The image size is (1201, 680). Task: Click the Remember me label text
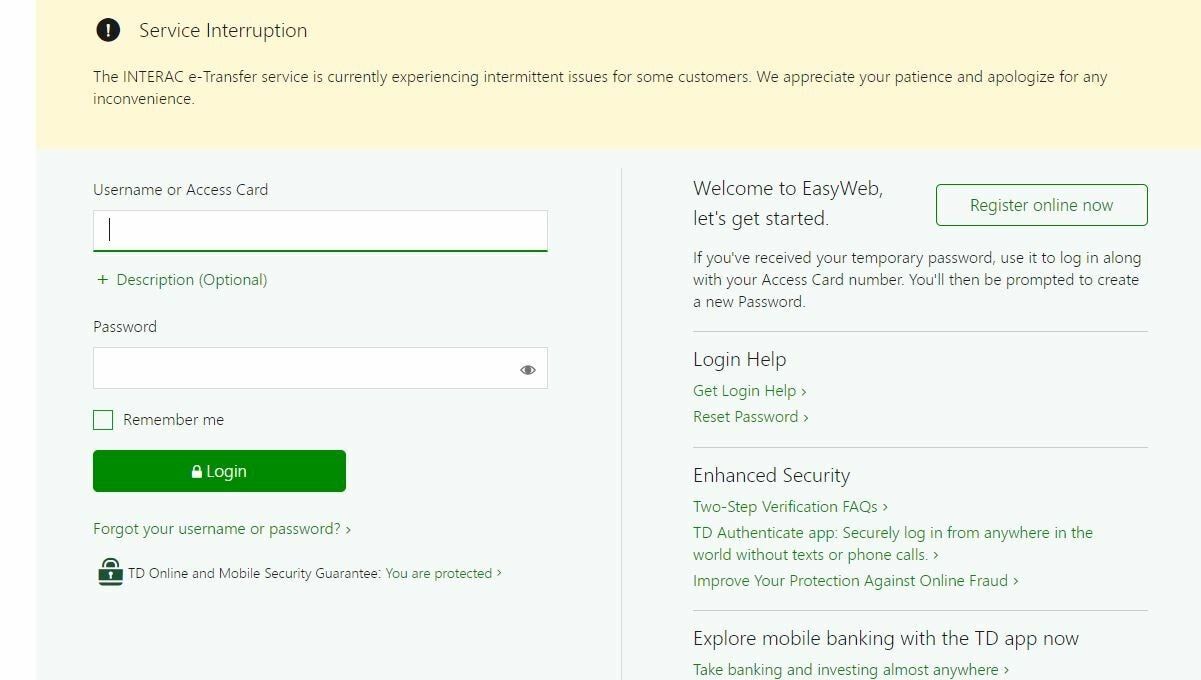[173, 420]
